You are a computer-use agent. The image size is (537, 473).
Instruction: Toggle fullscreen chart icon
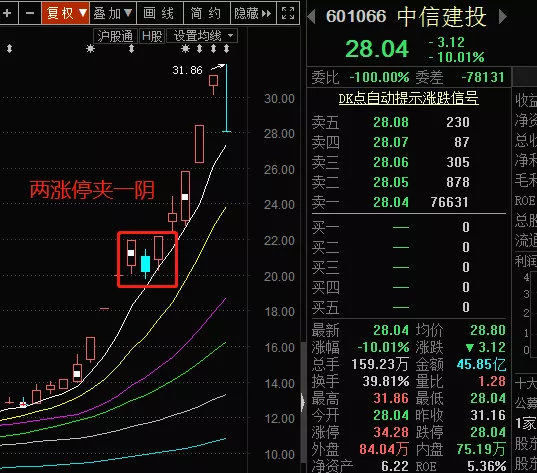point(288,13)
